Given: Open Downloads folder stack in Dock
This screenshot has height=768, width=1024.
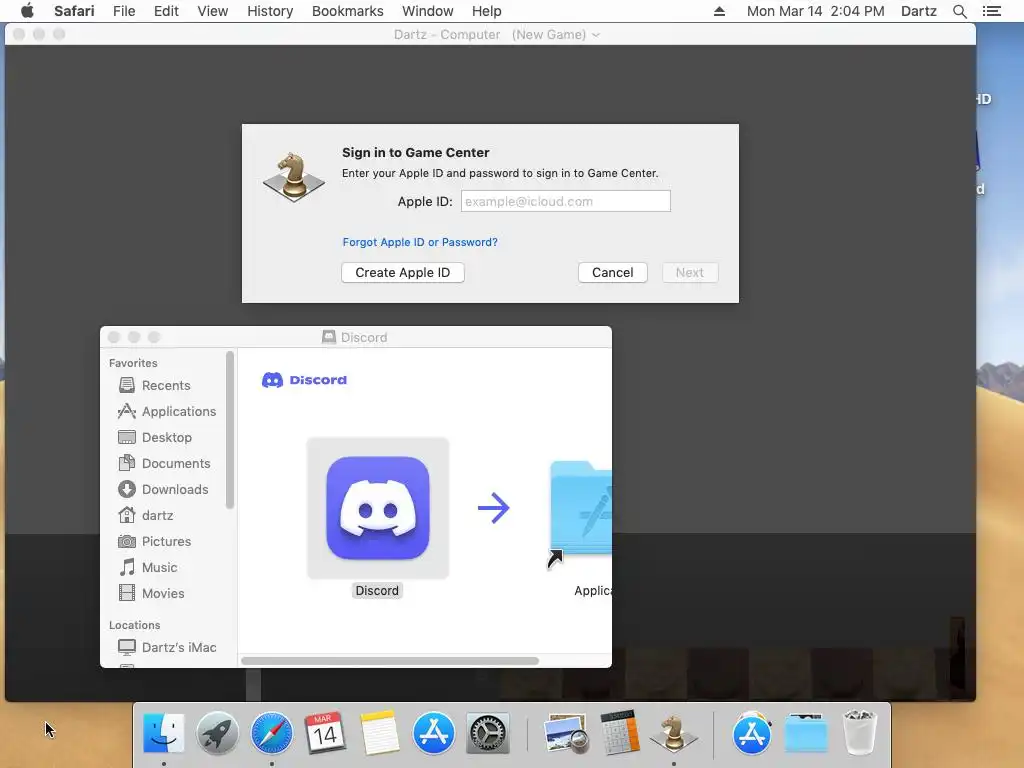Looking at the screenshot, I should [806, 733].
